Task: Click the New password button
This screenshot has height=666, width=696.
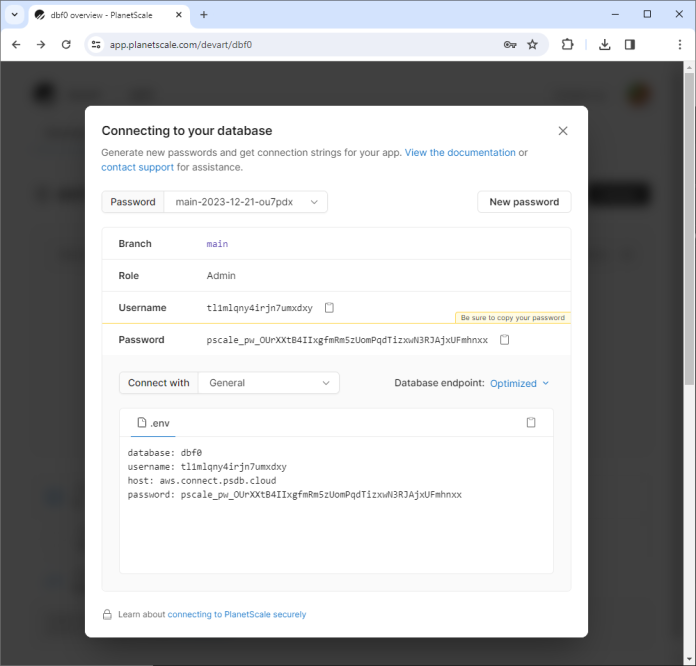Action: tap(524, 202)
